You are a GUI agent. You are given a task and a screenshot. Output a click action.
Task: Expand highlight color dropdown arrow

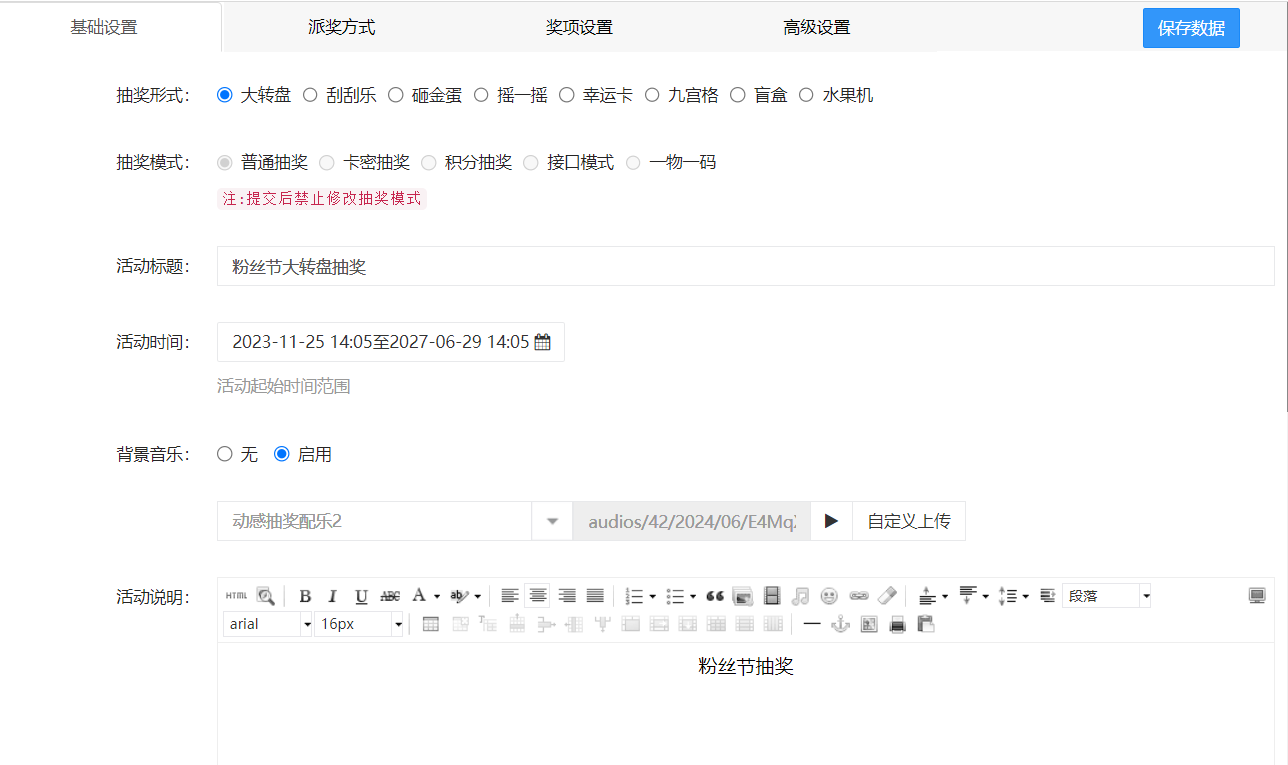[x=477, y=597]
